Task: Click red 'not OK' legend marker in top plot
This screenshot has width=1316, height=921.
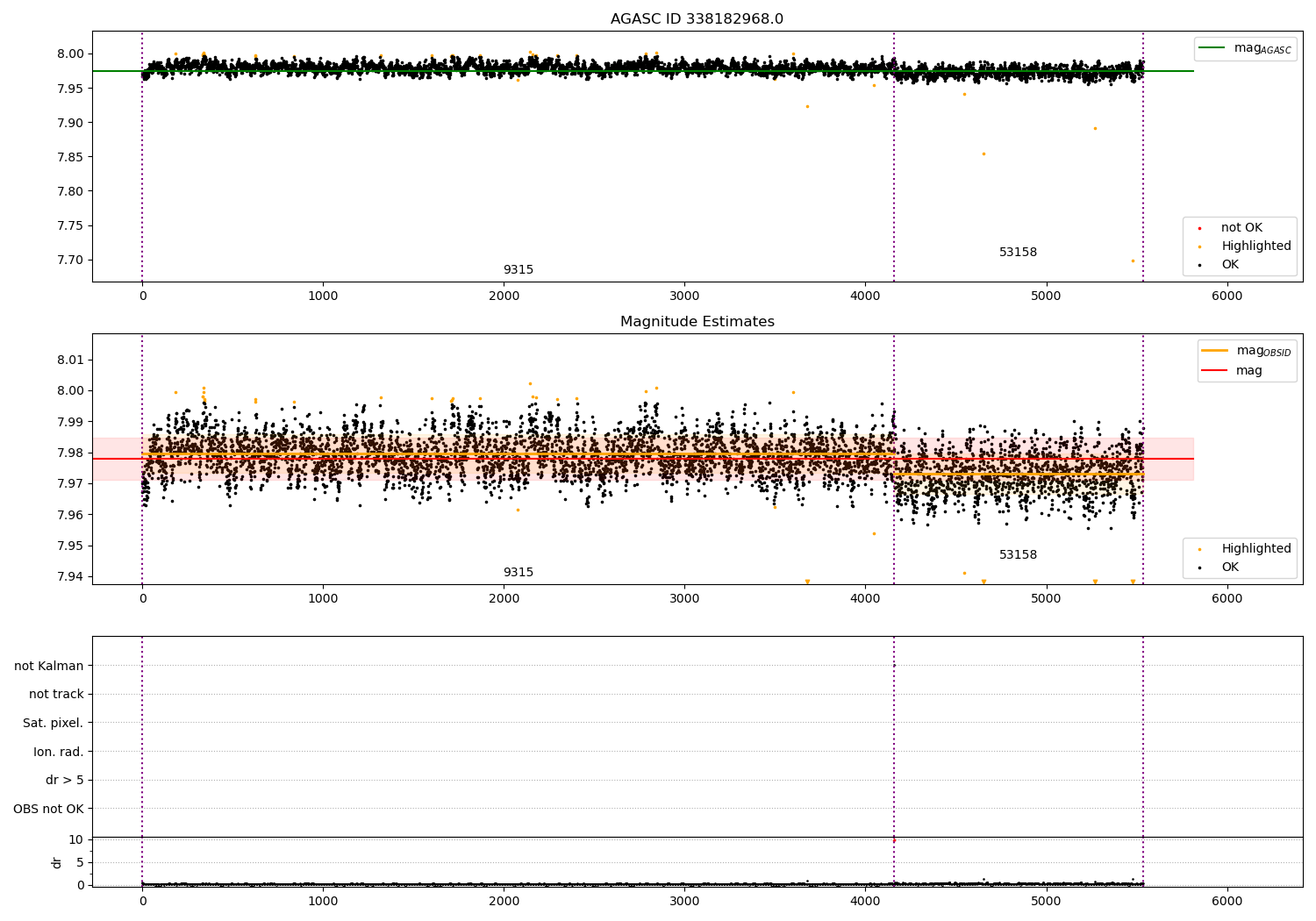Action: pos(1199,228)
